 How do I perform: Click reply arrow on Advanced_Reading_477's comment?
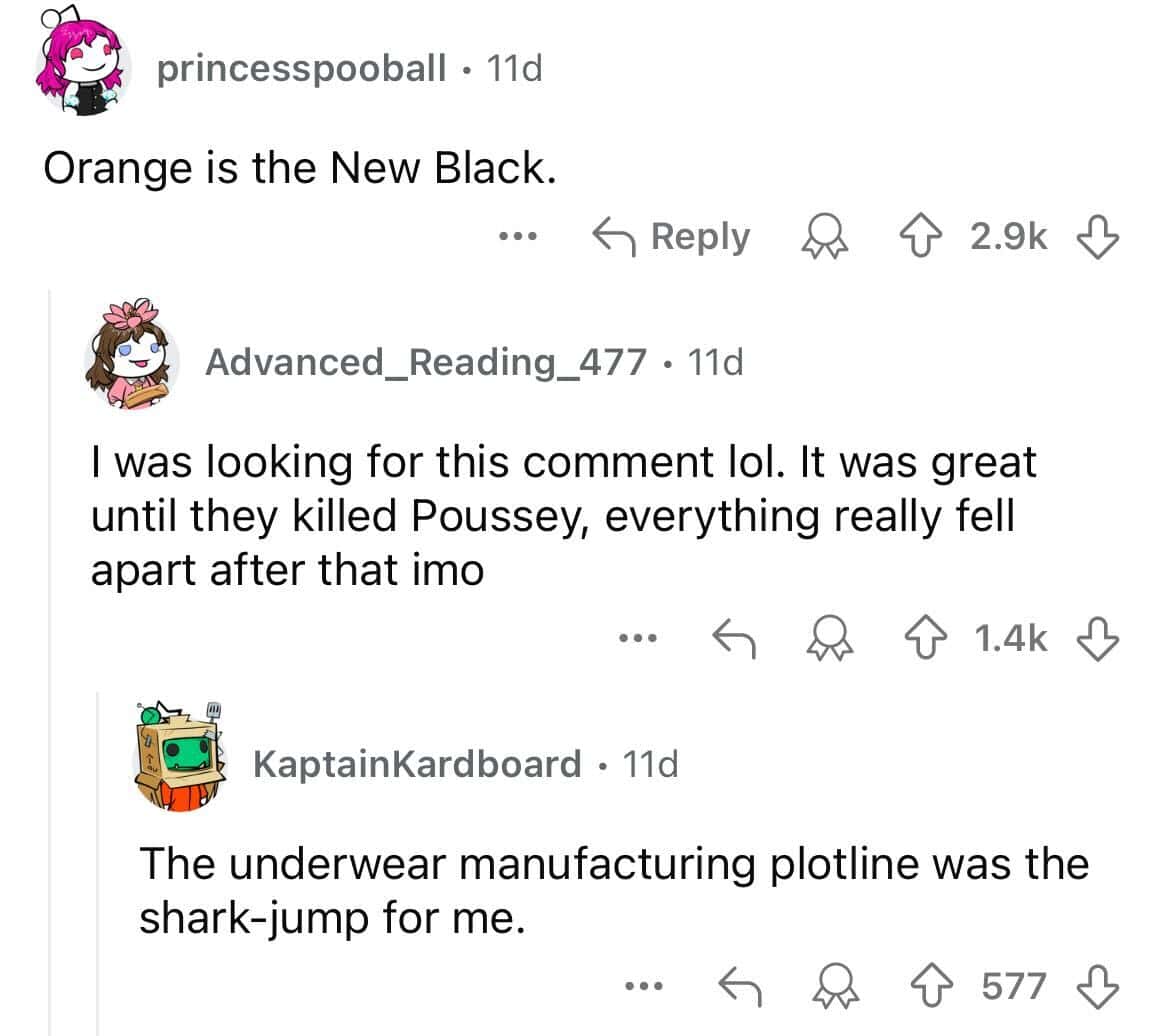[733, 635]
